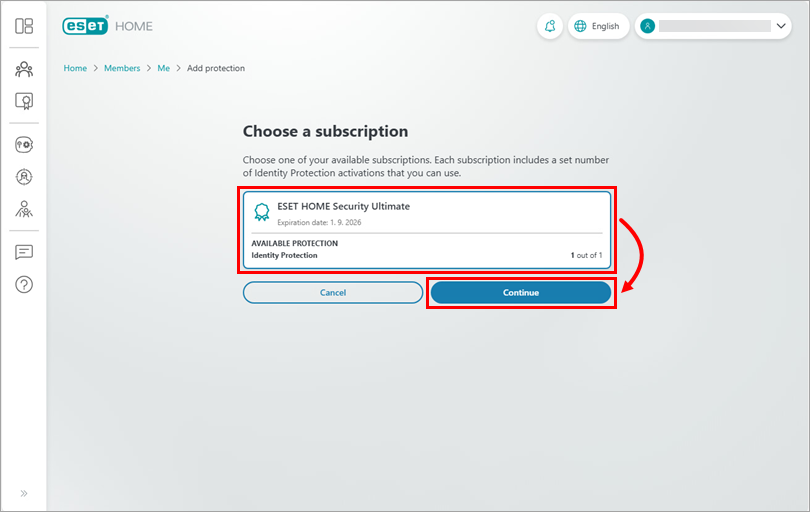This screenshot has height=512, width=810.
Task: Click the notifications bell icon
Action: [550, 26]
